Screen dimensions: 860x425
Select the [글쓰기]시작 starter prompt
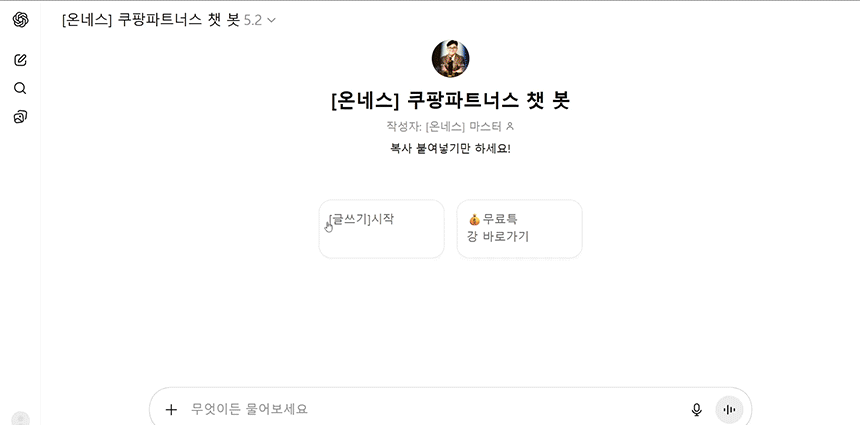coord(381,229)
